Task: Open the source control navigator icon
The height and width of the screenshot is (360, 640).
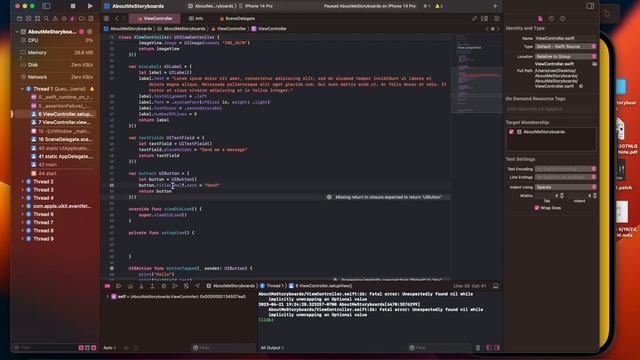Action: click(29, 18)
